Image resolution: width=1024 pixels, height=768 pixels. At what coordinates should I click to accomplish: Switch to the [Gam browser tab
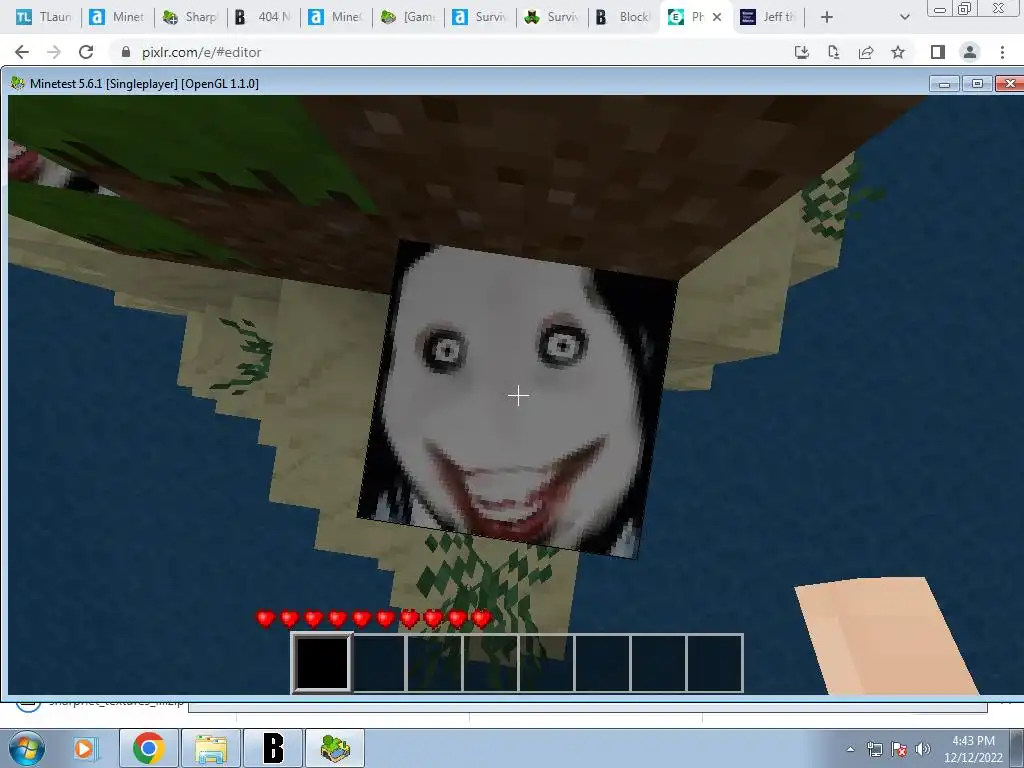click(409, 17)
